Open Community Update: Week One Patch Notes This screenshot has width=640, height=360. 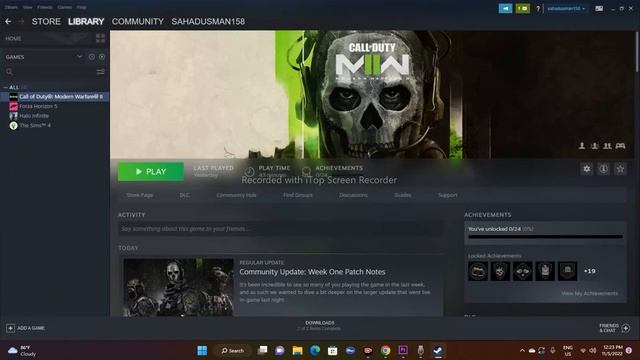pos(312,272)
